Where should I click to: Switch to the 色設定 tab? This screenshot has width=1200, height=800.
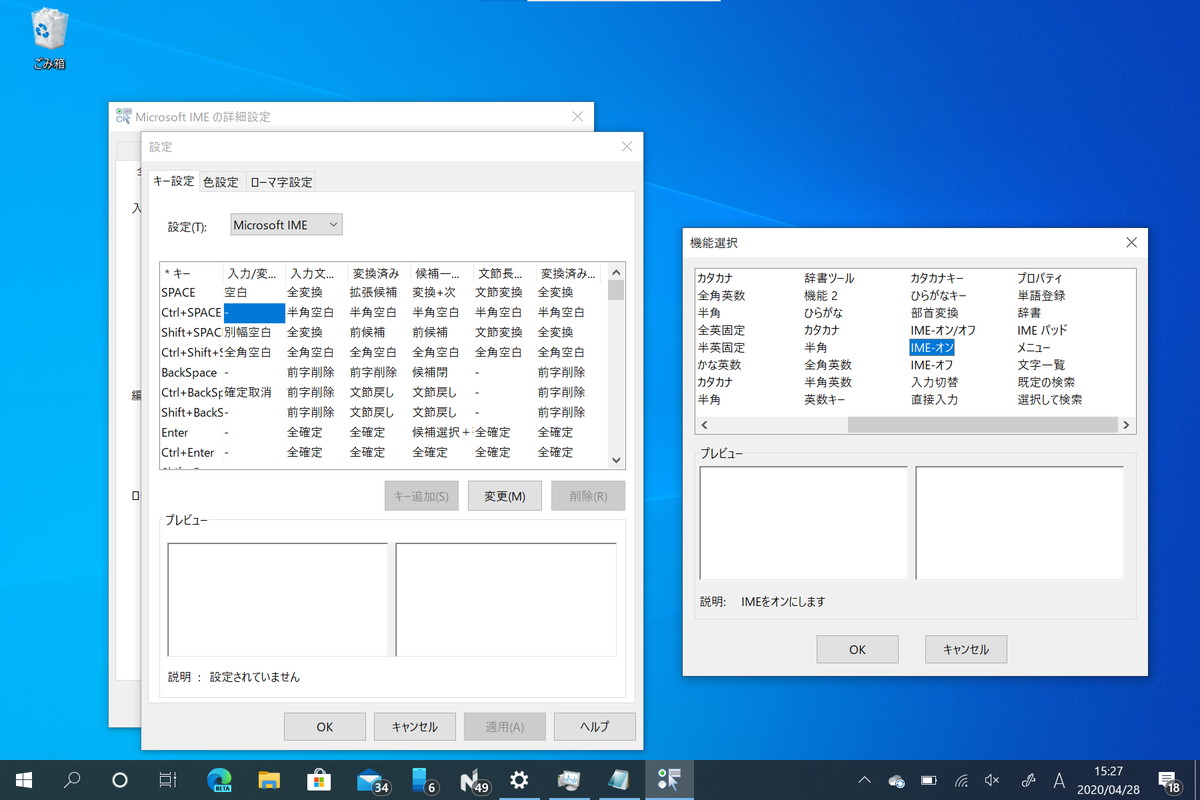tap(221, 181)
